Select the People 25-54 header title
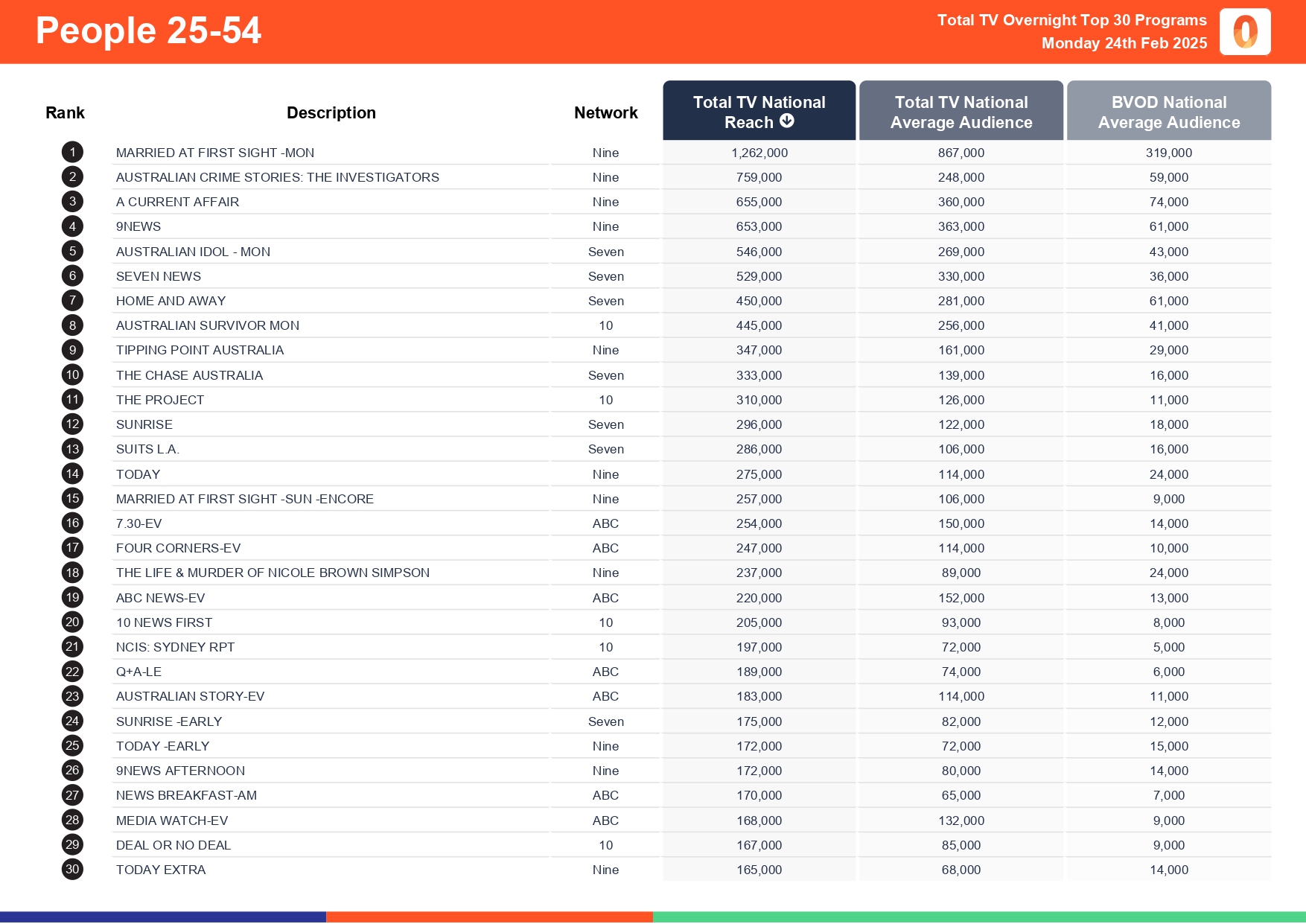The height and width of the screenshot is (924, 1306). coord(148,31)
